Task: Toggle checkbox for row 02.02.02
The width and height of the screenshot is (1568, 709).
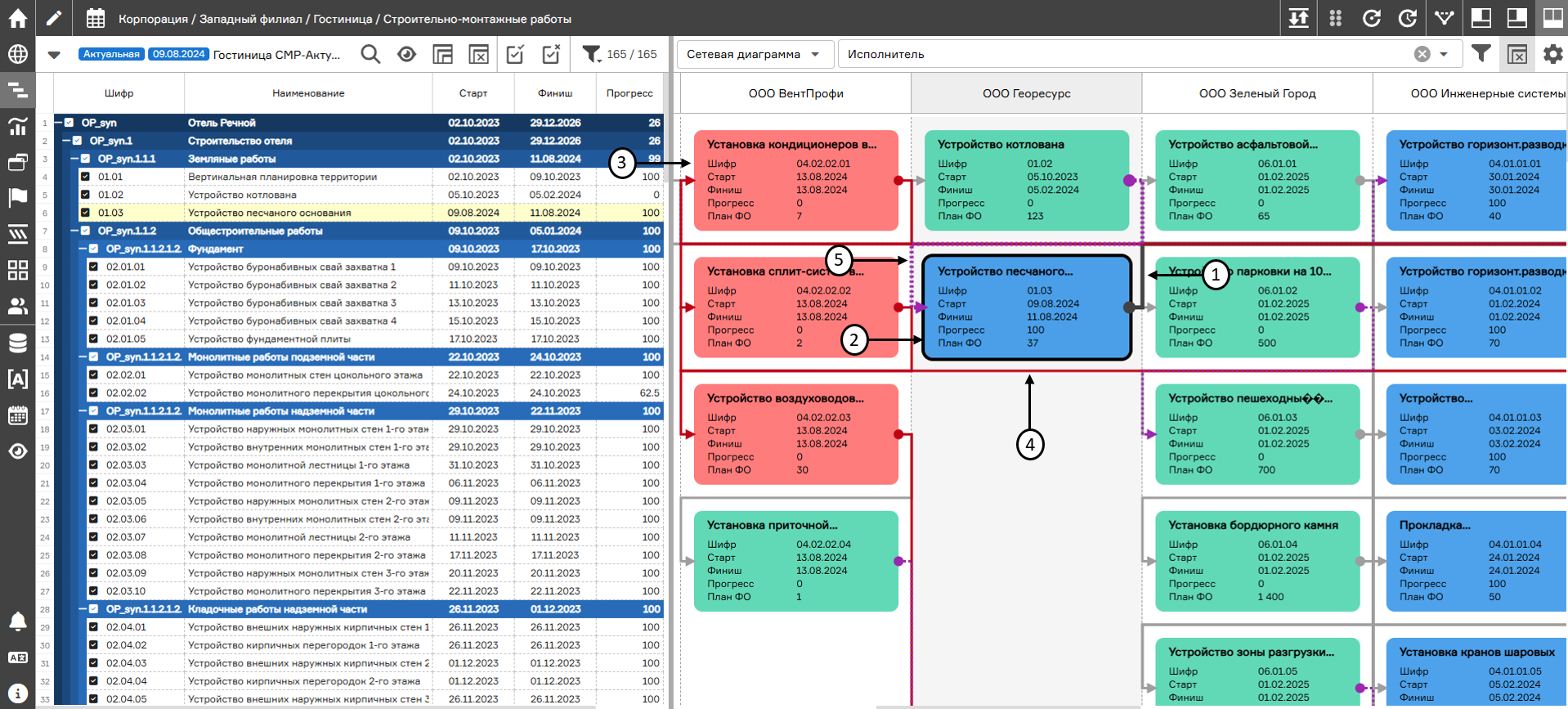Action: click(93, 393)
